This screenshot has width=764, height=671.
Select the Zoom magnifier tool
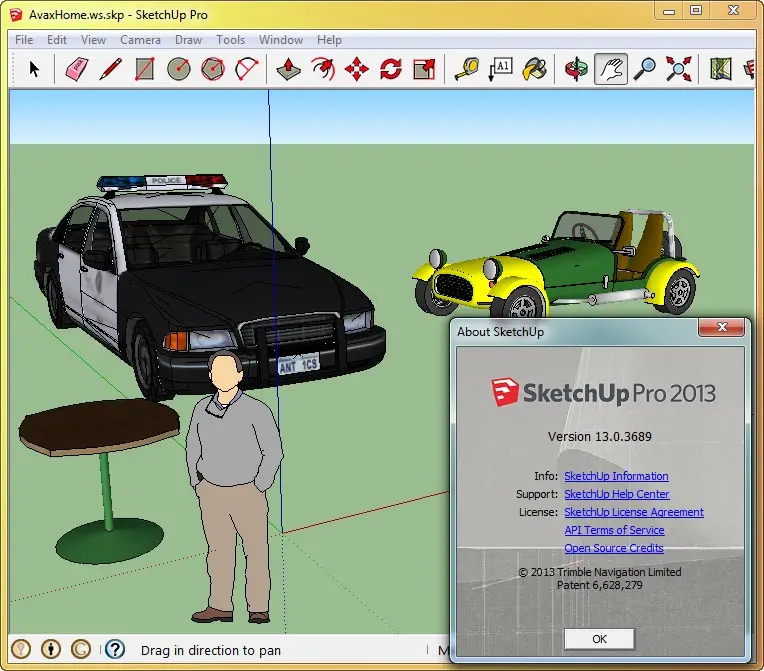[645, 69]
